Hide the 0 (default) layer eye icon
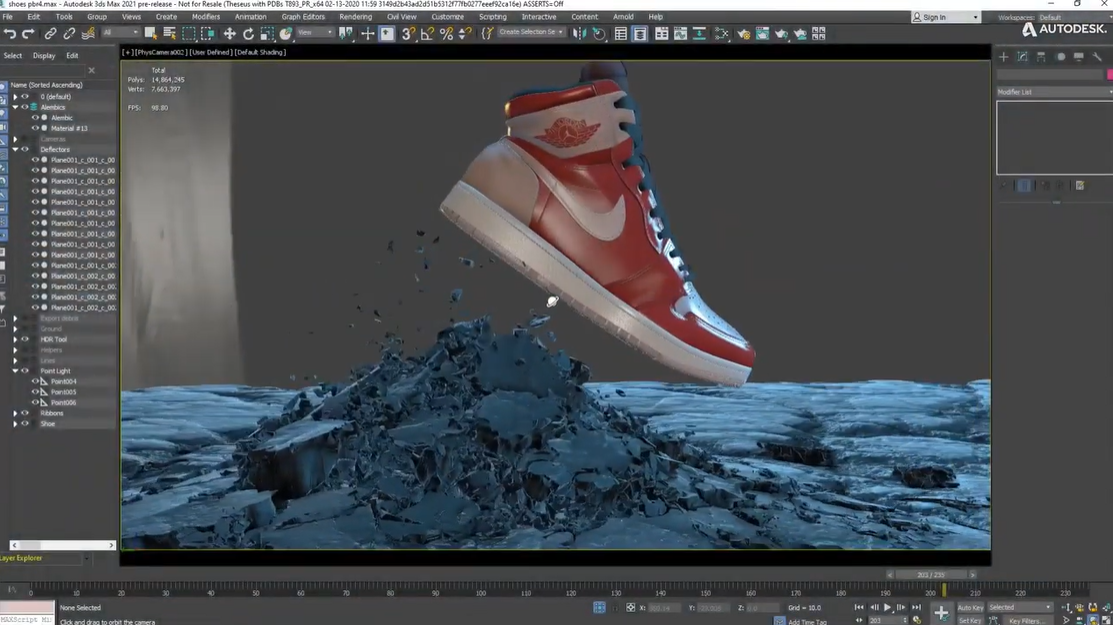Image resolution: width=1113 pixels, height=625 pixels. click(x=25, y=96)
